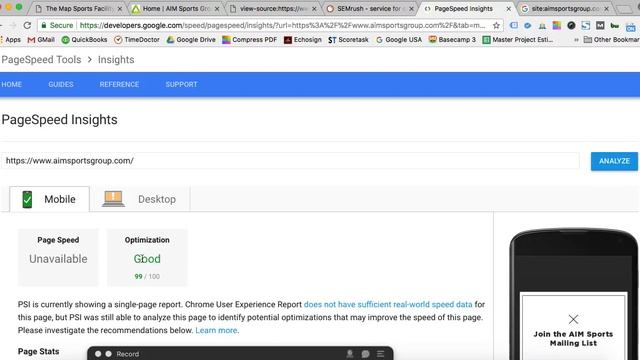Click 'does not have sufficient real-world speed data' link
The height and width of the screenshot is (360, 640).
(388, 304)
